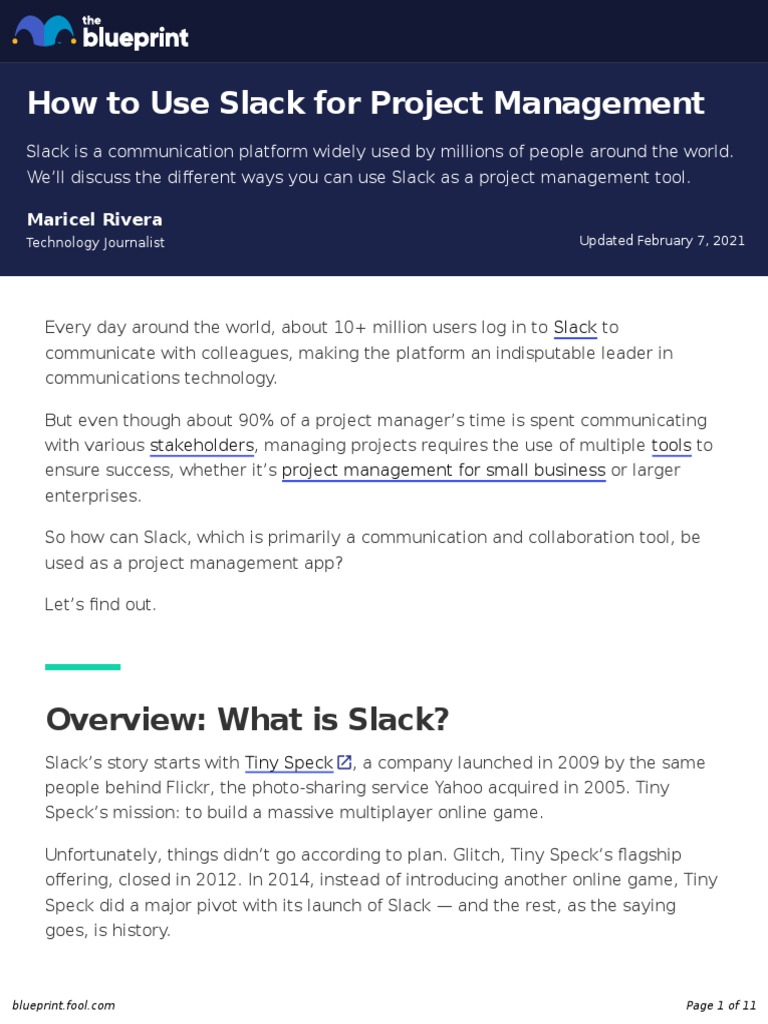
Task: Click the 'Technology Journalist' byline text
Action: (95, 243)
